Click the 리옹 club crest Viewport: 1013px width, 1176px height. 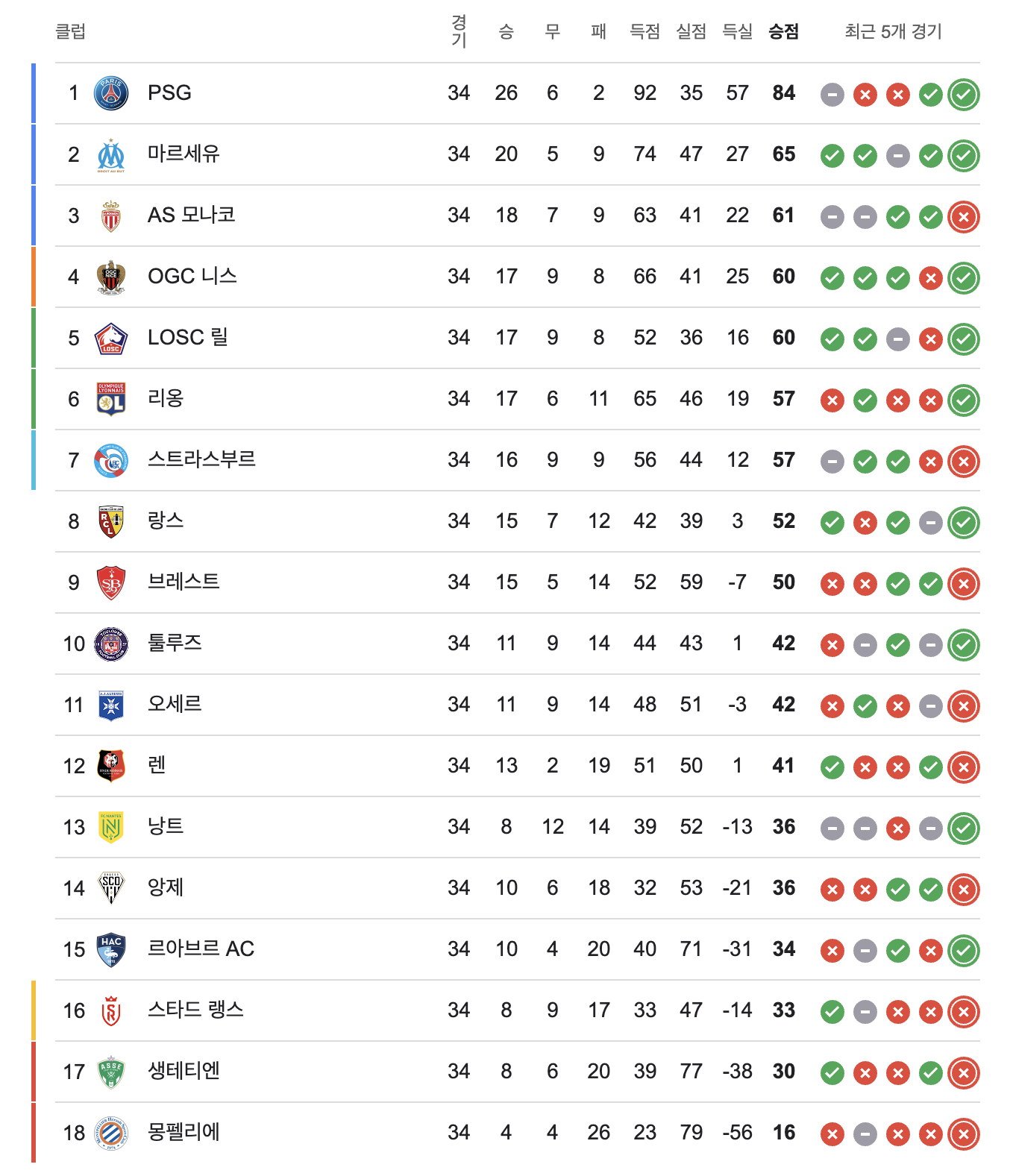click(x=111, y=400)
